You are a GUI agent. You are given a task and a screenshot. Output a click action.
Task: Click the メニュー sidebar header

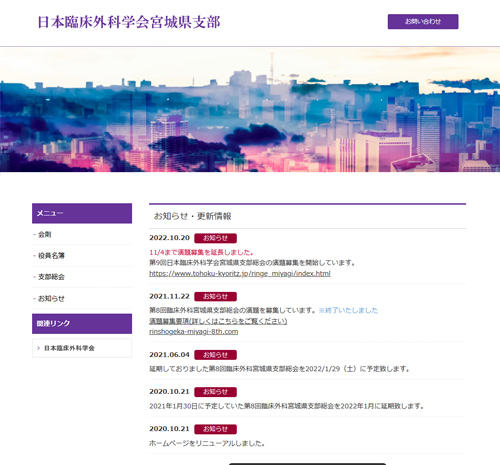[x=82, y=213]
